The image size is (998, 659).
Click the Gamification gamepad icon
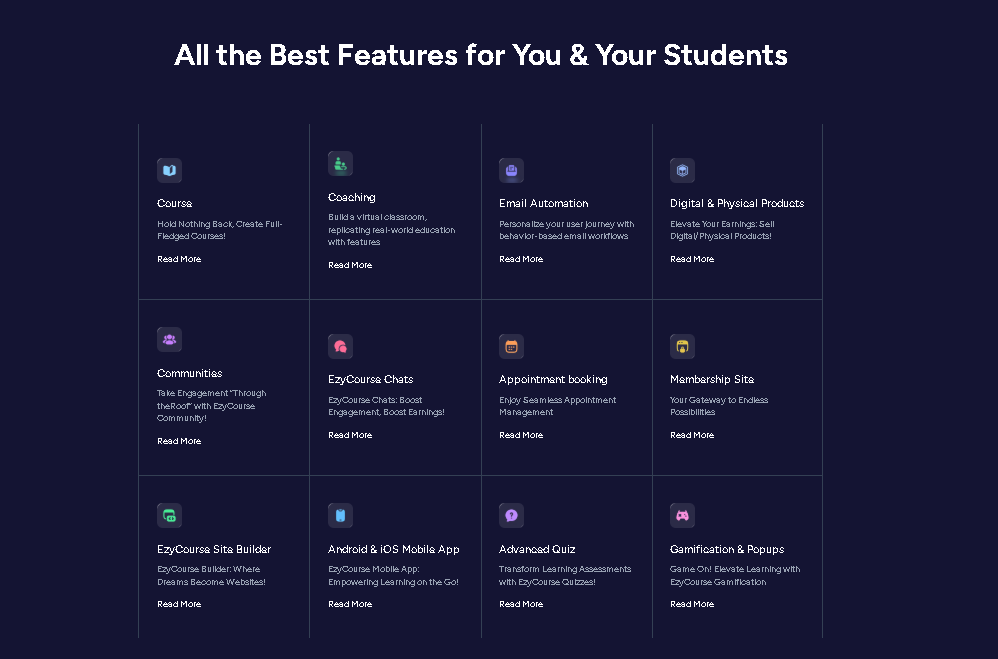coord(682,516)
